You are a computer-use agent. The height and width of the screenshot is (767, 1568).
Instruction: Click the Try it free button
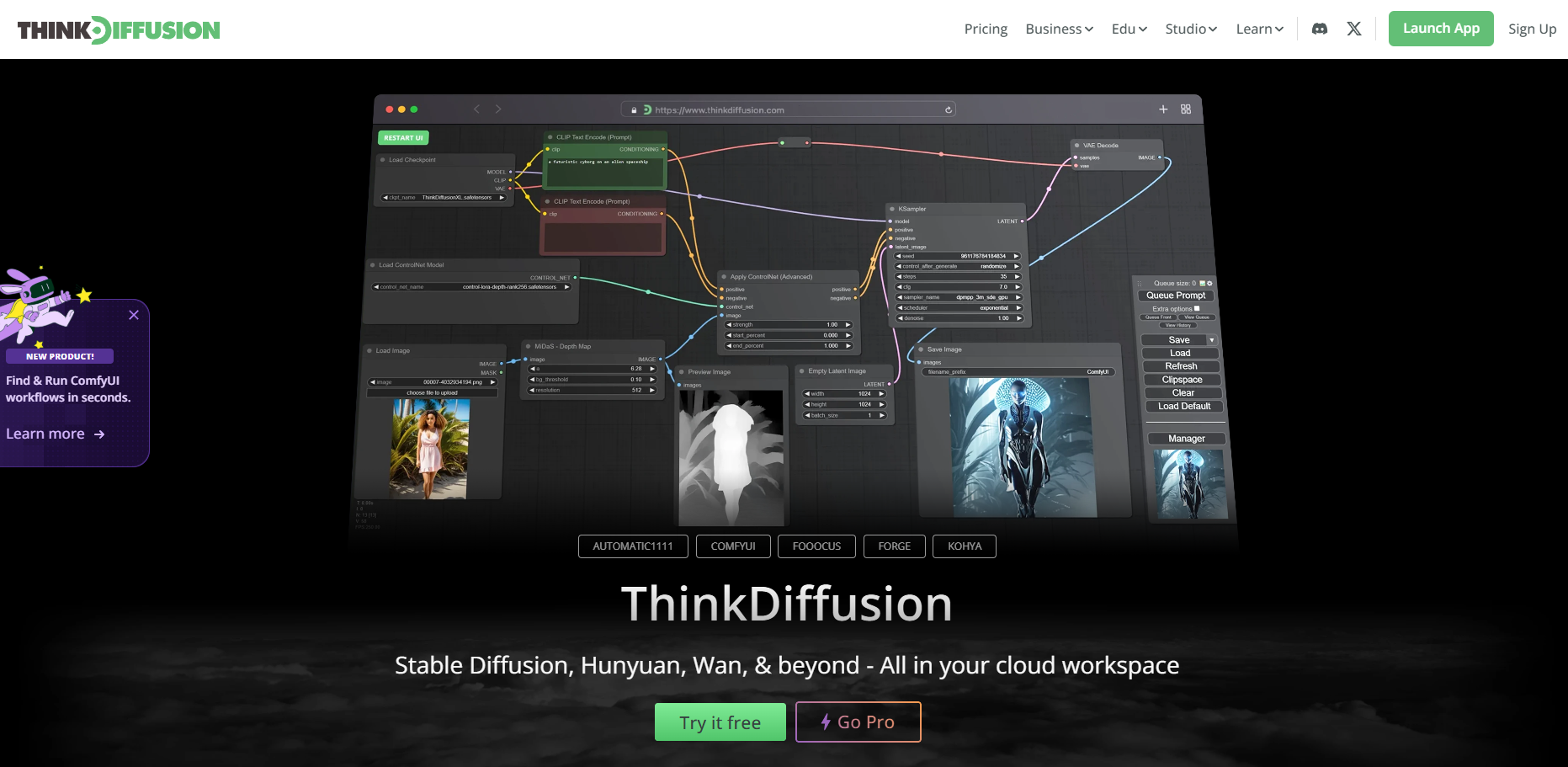click(x=720, y=722)
